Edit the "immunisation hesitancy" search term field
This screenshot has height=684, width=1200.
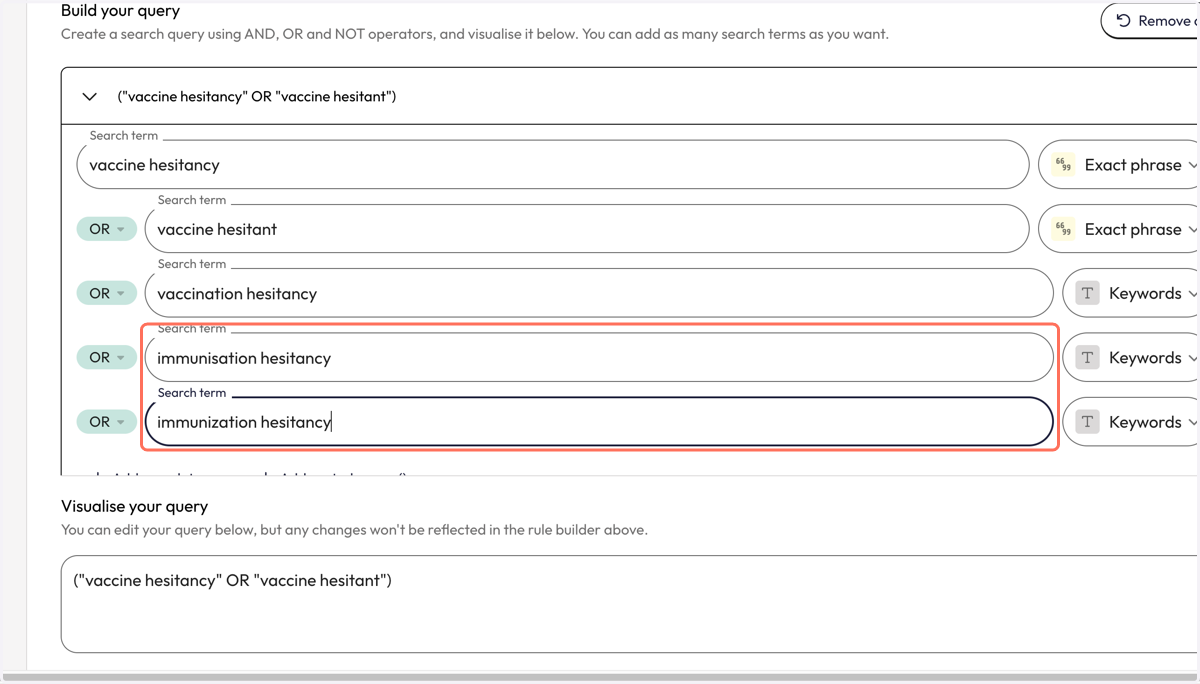(x=599, y=358)
